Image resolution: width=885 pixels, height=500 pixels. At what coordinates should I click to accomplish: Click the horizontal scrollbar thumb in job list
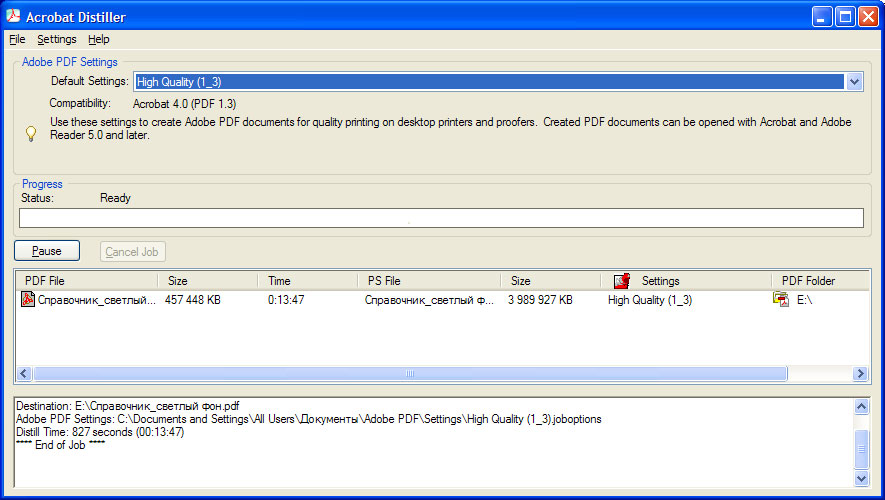click(410, 374)
